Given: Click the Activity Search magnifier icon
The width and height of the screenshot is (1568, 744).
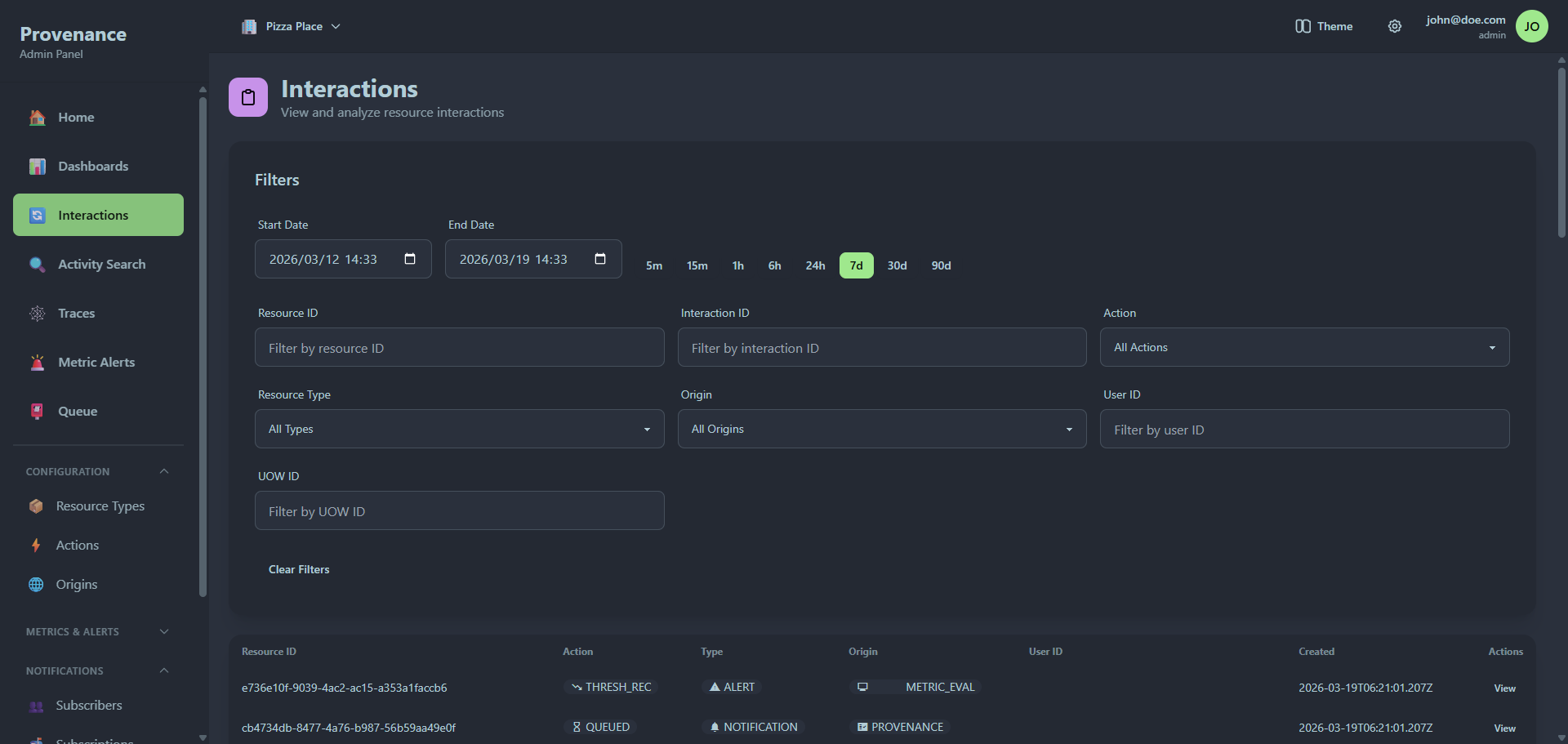Looking at the screenshot, I should (x=37, y=264).
